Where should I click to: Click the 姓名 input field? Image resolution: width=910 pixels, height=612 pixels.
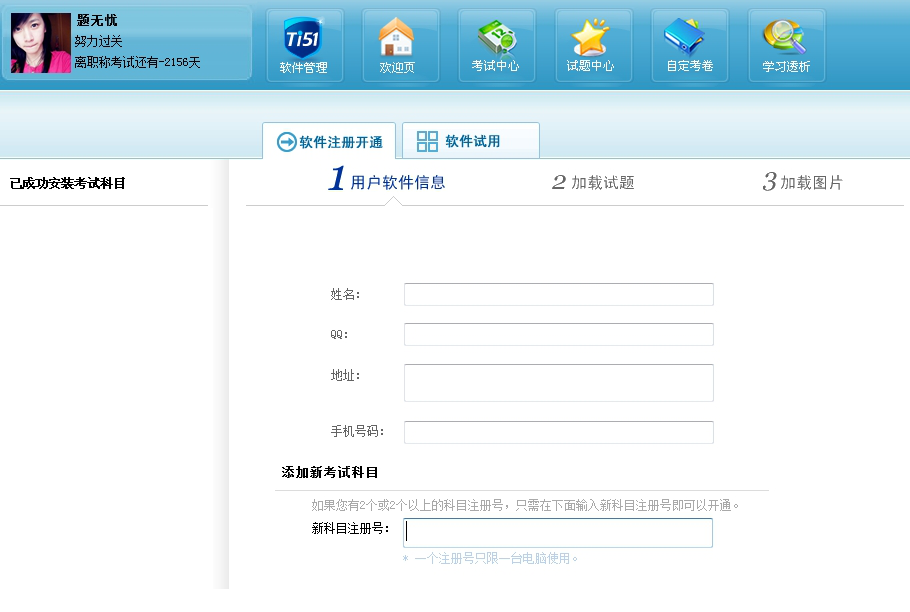(x=558, y=294)
